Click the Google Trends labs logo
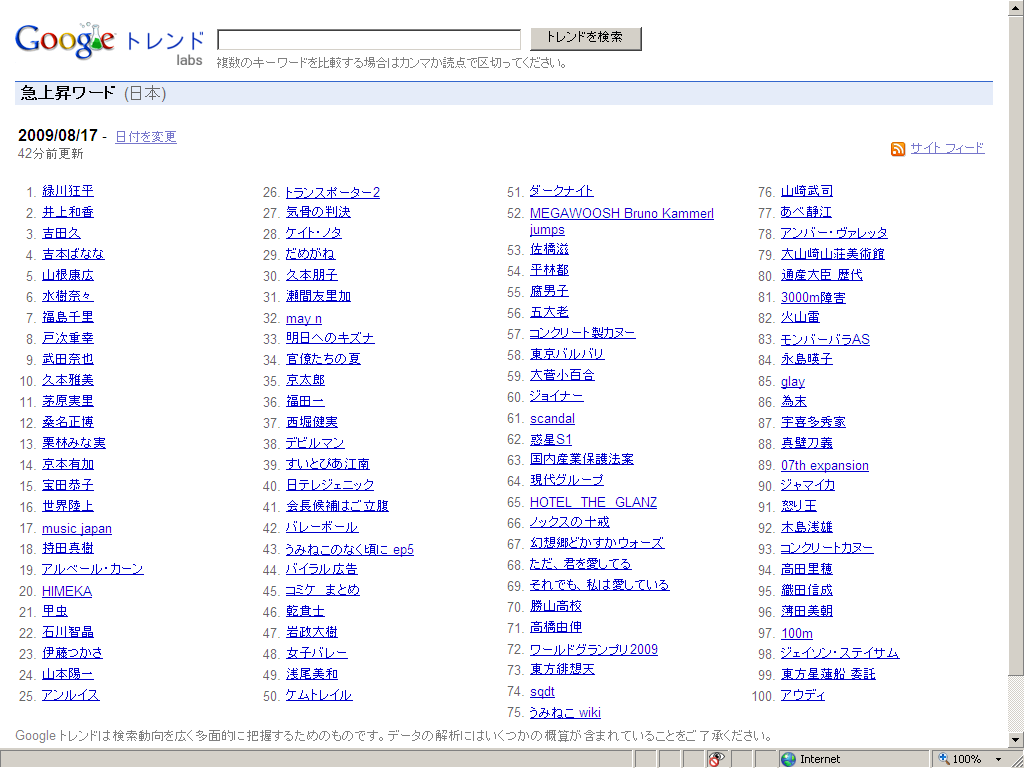 tap(109, 42)
